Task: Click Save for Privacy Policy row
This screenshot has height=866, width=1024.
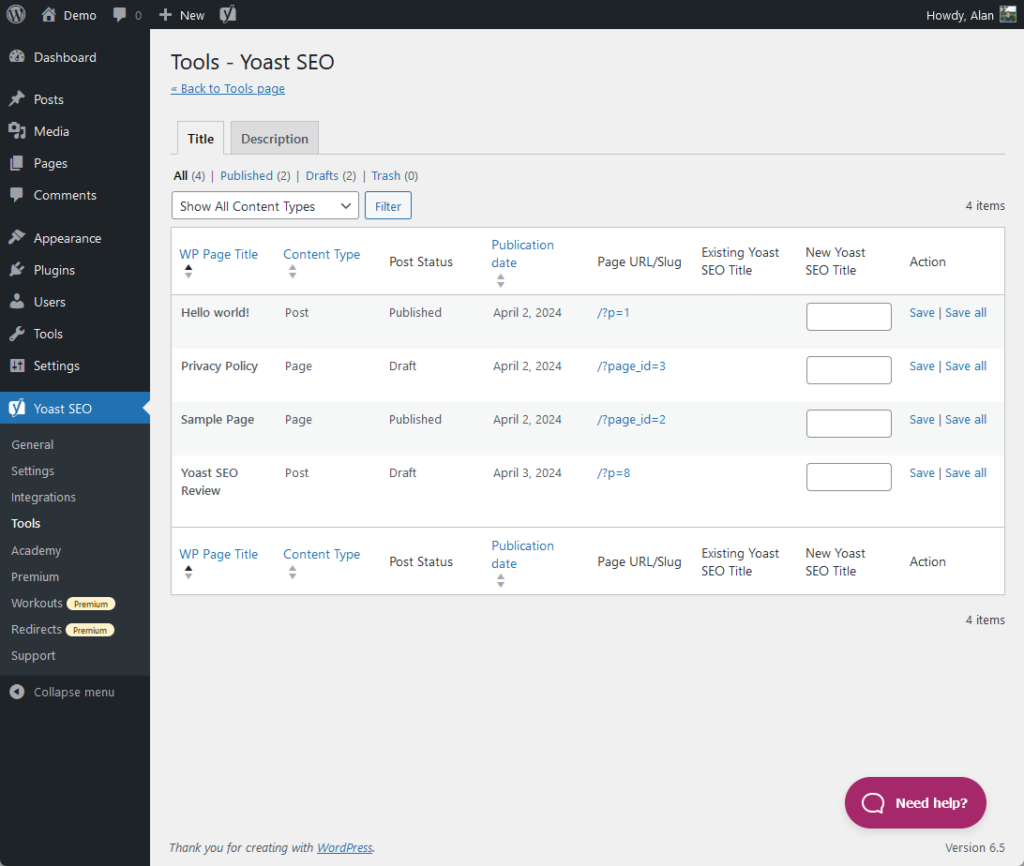Action: pyautogui.click(x=922, y=366)
